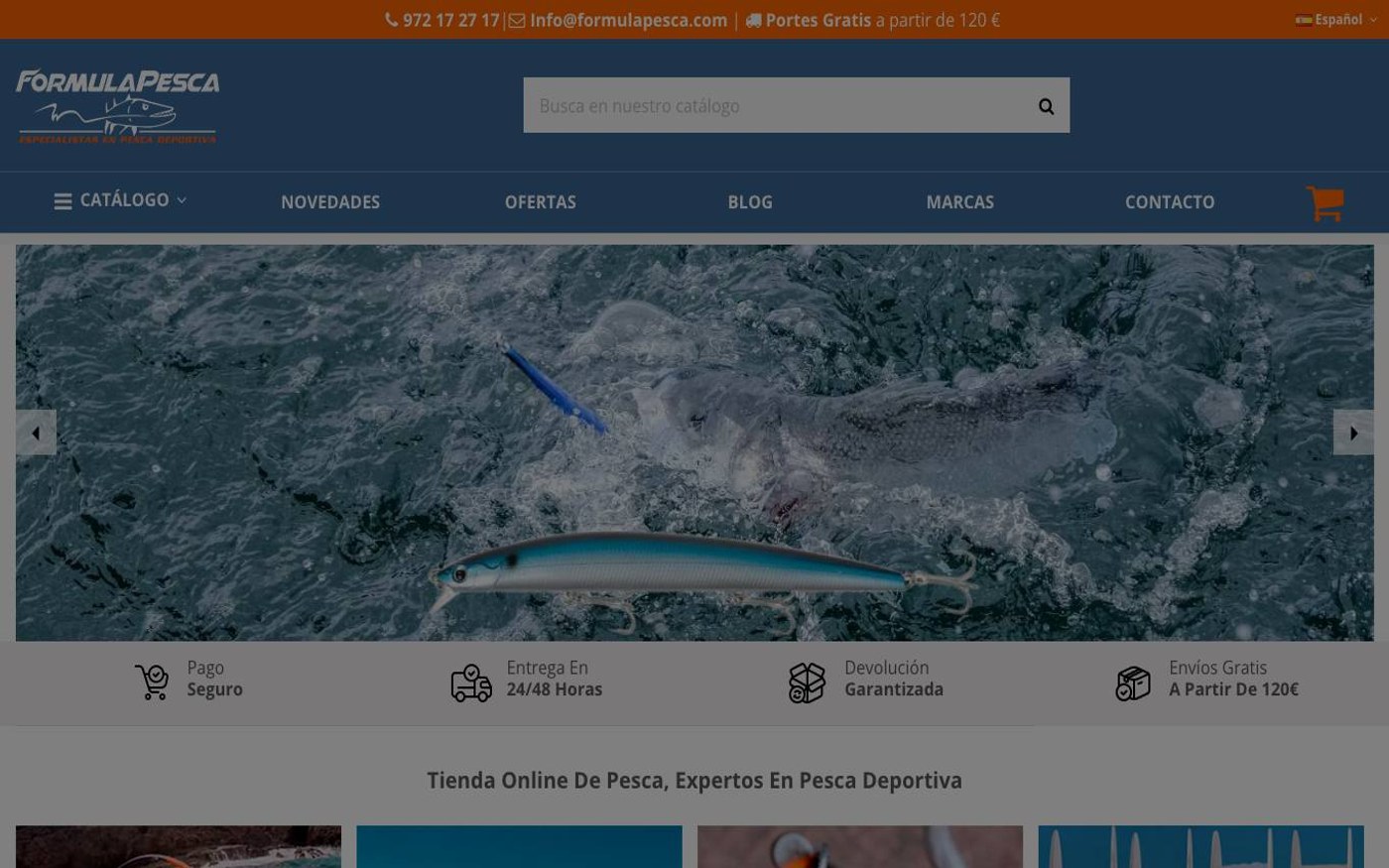The width and height of the screenshot is (1389, 868).
Task: Click the hamburger icon beside Catálogo
Action: point(63,201)
